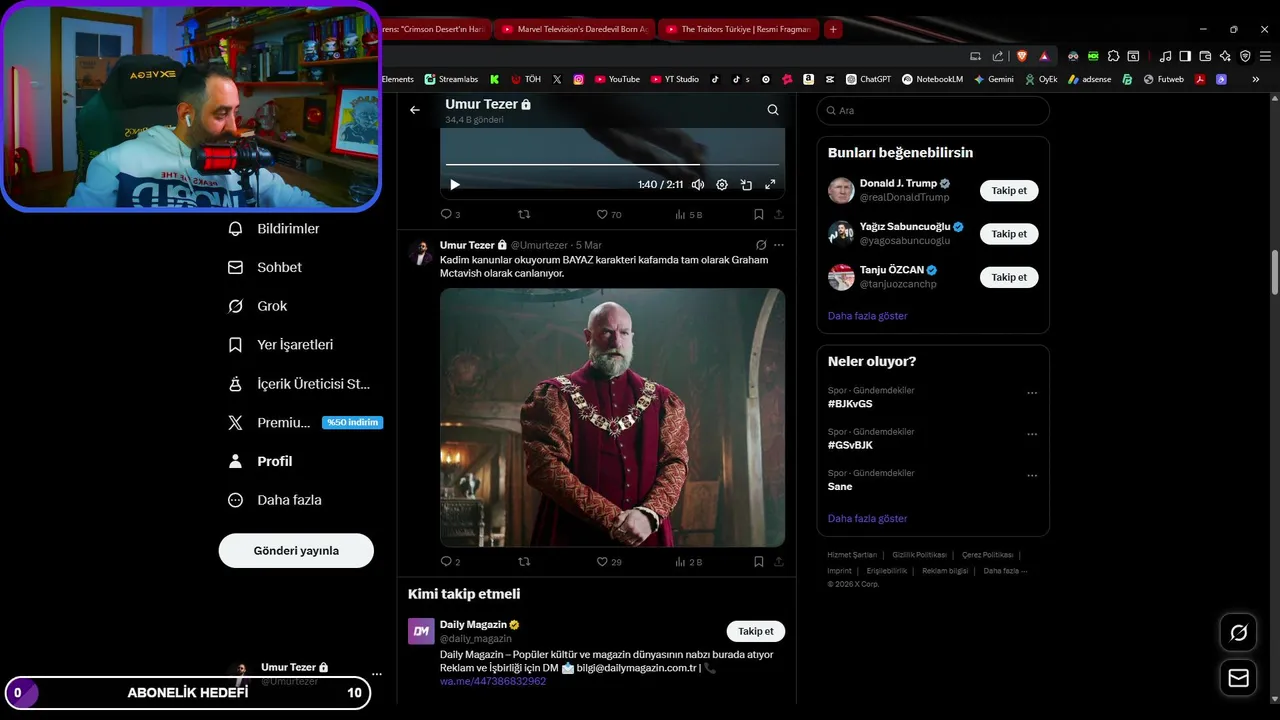Expand Daha fazla sidebar menu
The image size is (1280, 720).
pos(275,500)
